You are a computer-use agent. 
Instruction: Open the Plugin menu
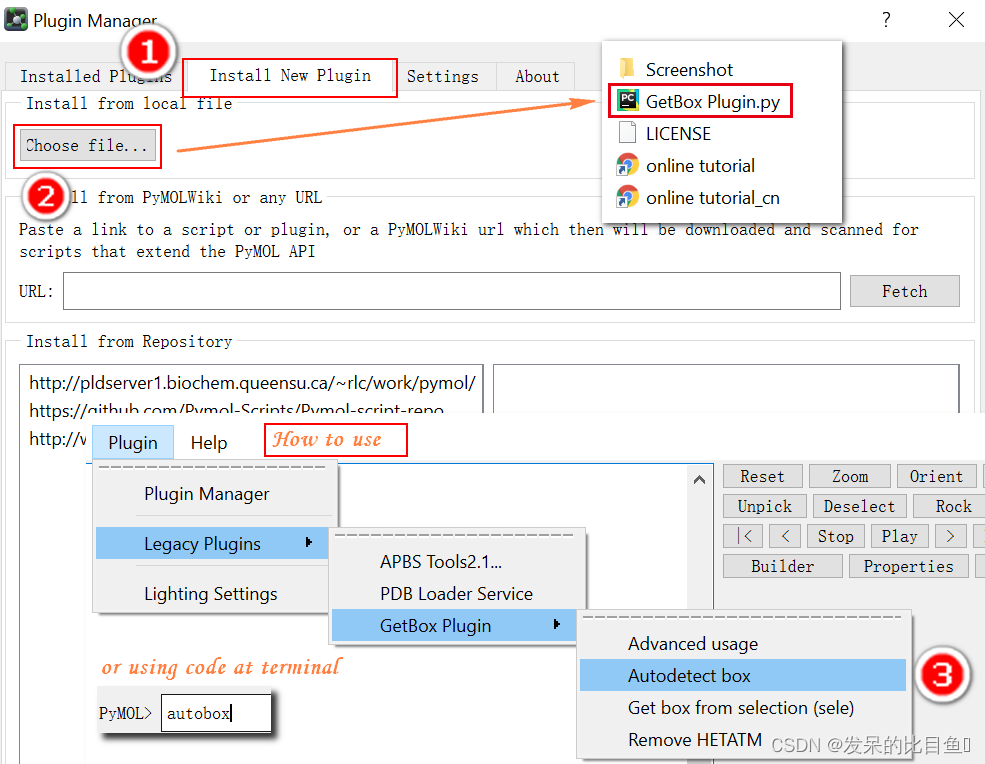tap(132, 441)
